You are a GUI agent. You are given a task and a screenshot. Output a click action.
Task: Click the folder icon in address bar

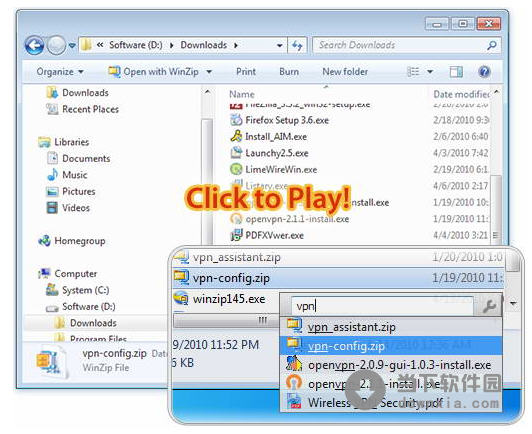click(x=87, y=45)
